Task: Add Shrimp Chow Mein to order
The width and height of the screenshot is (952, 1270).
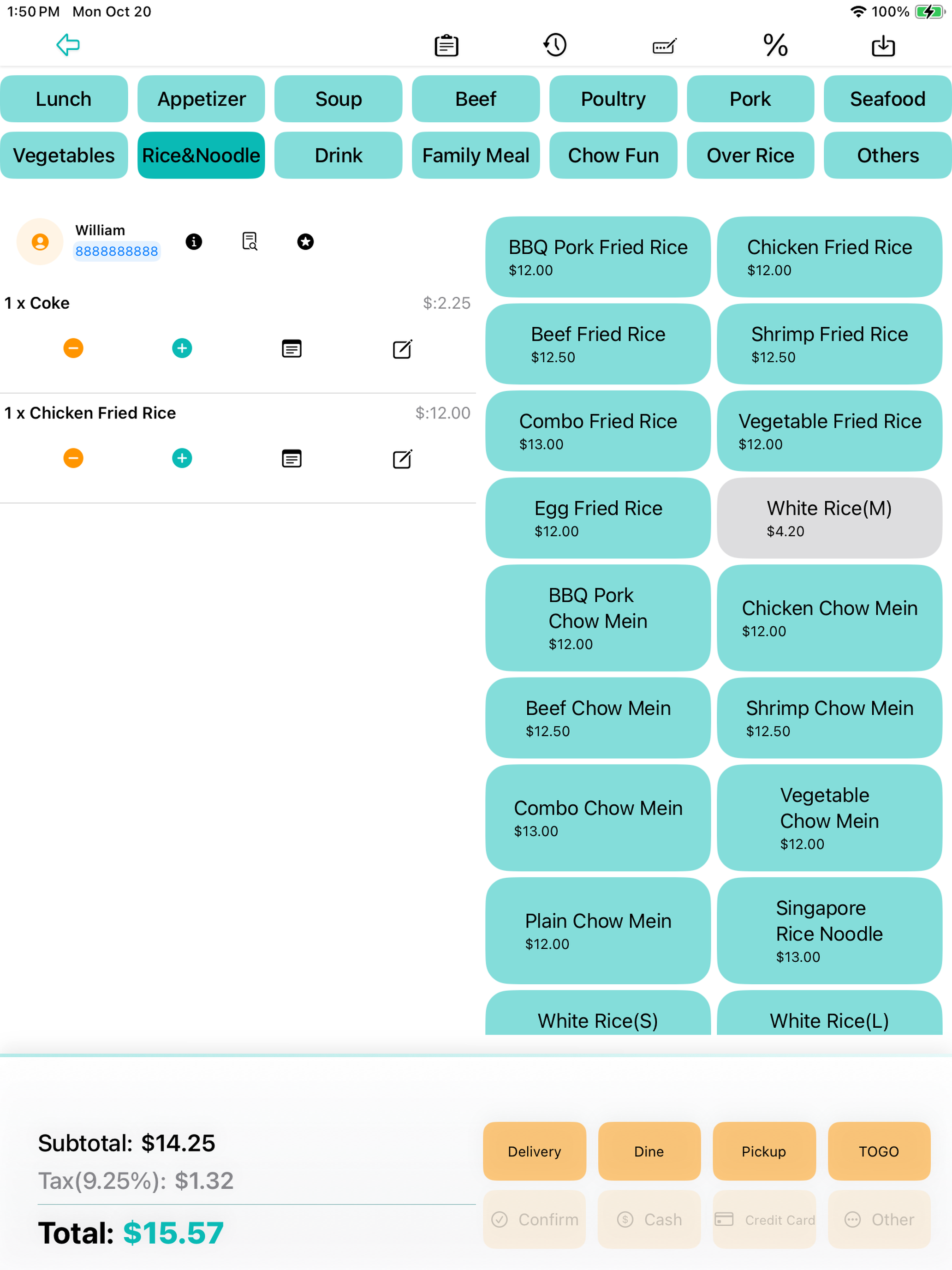Action: [x=829, y=718]
